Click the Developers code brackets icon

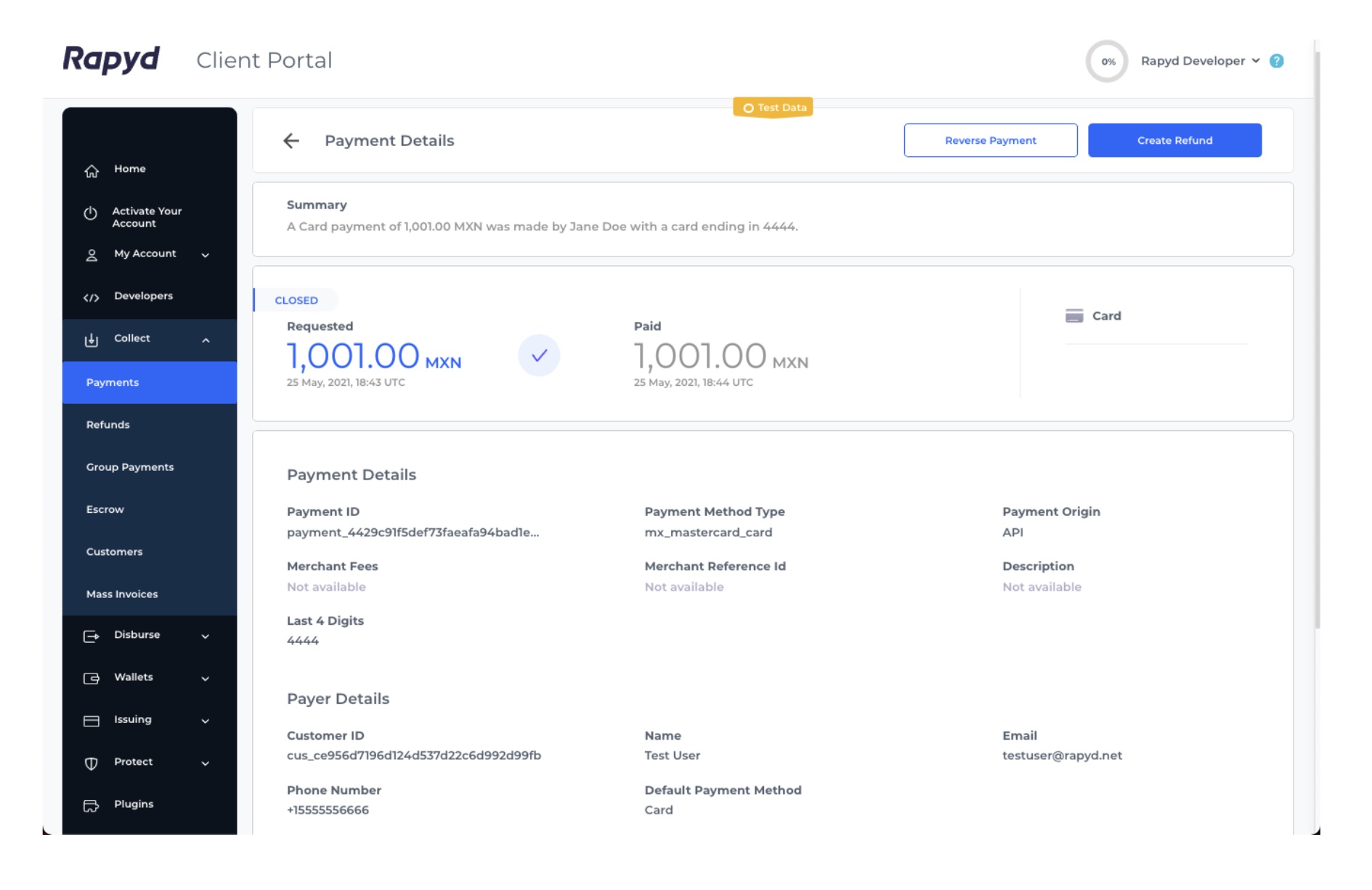92,297
